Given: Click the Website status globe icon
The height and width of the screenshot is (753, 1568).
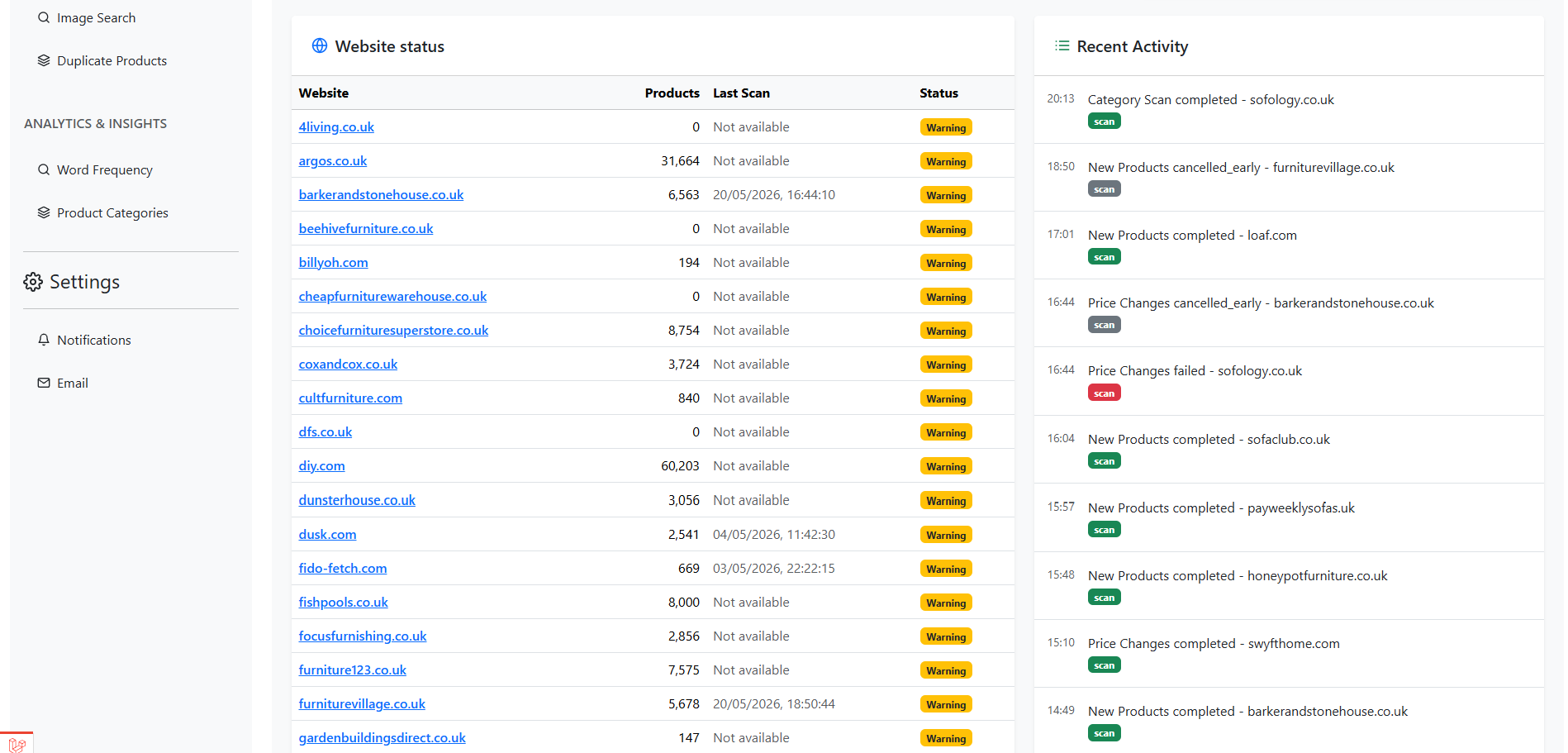Looking at the screenshot, I should coord(320,45).
